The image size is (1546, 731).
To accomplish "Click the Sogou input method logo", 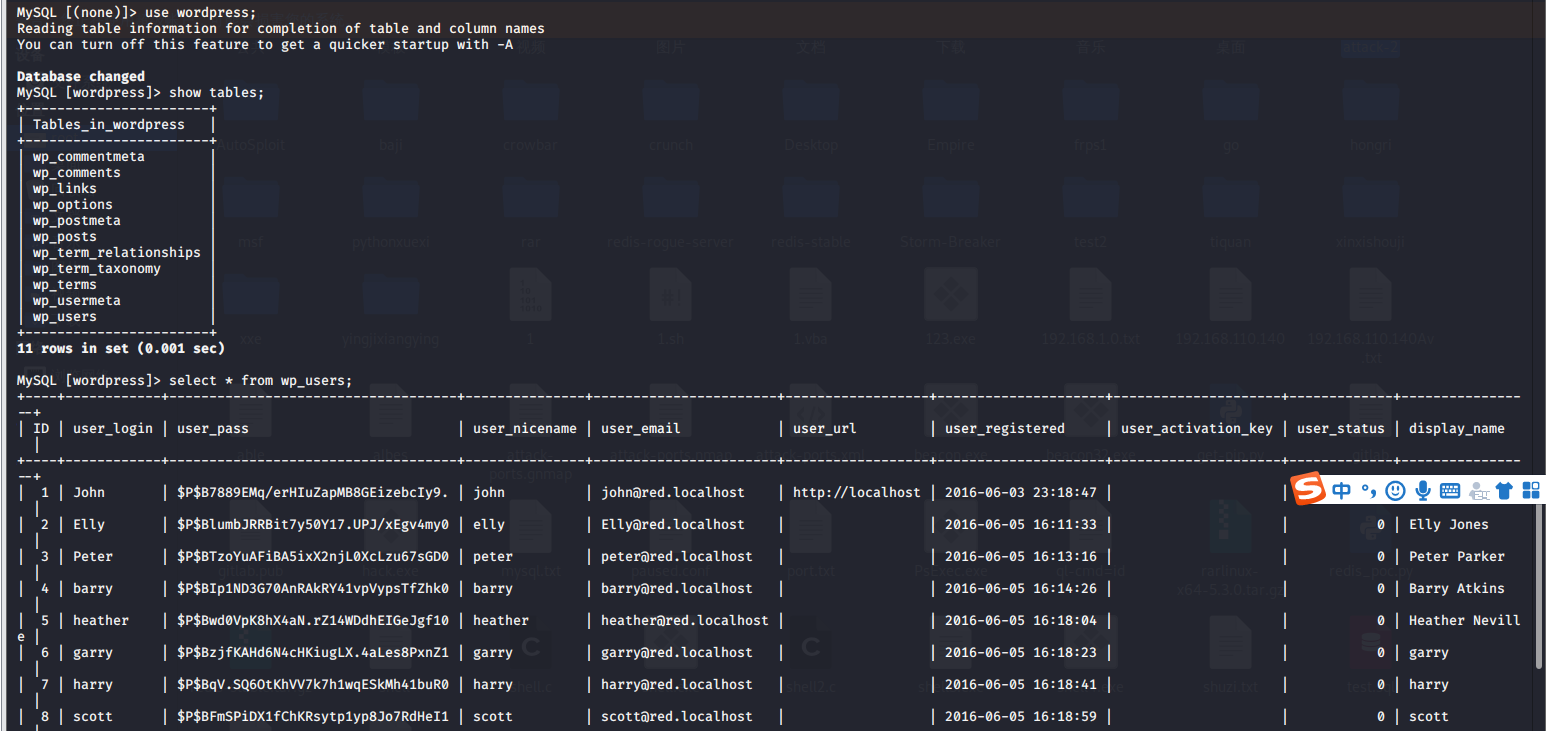I will pos(1308,489).
